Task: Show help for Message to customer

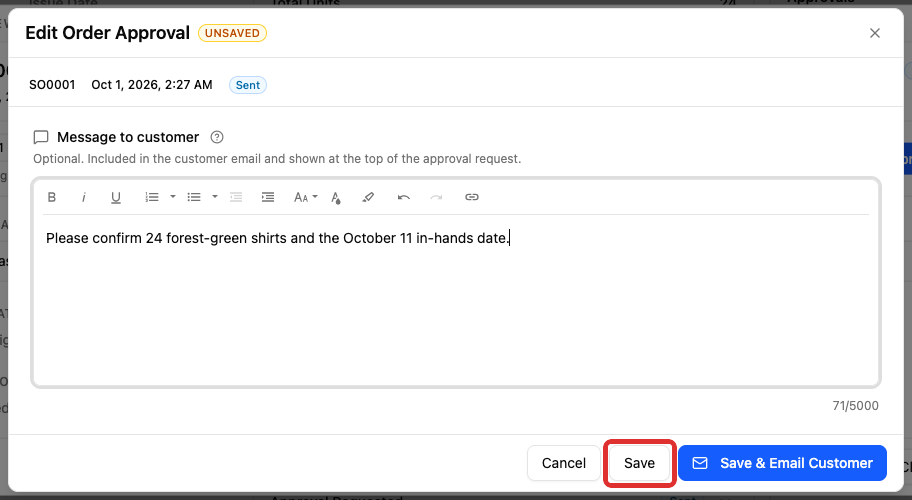Action: click(217, 137)
